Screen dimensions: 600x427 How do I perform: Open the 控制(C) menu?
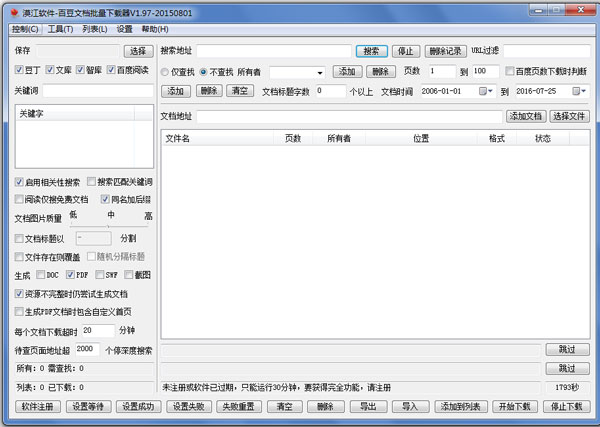point(25,29)
